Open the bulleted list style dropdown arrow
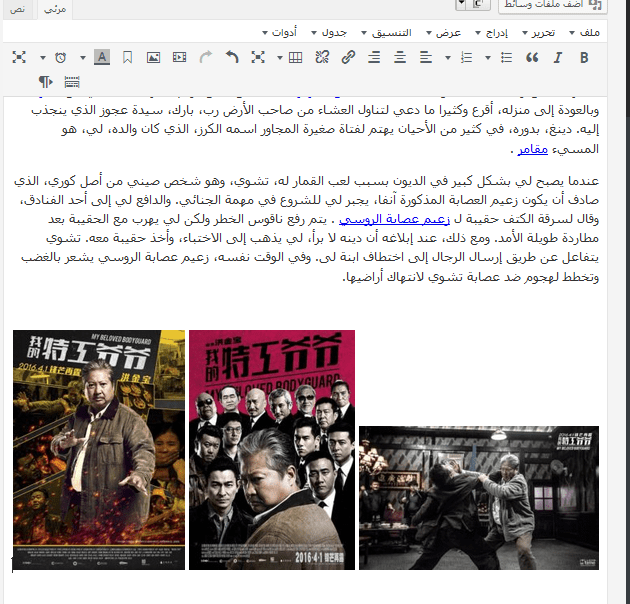Image resolution: width=630 pixels, height=604 pixels. 488,58
